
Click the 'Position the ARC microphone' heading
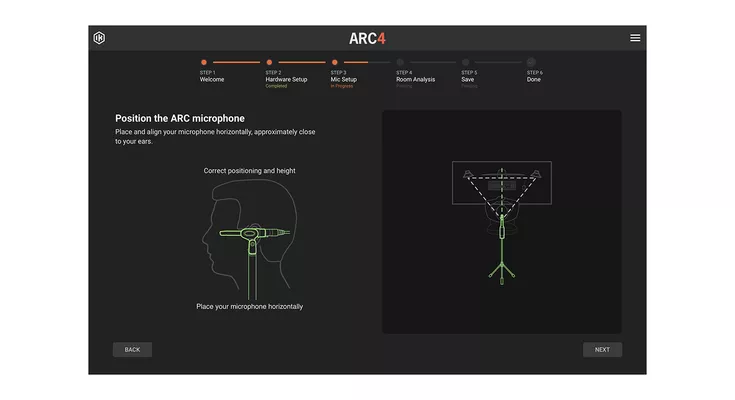179,118
